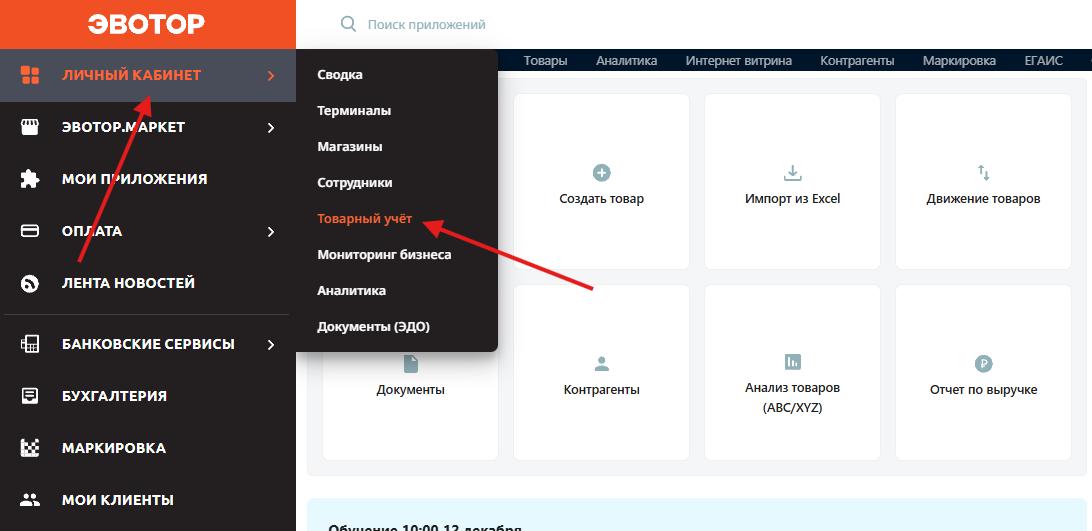
Task: Select Бухгалтерия sidebar label
Action: click(114, 396)
